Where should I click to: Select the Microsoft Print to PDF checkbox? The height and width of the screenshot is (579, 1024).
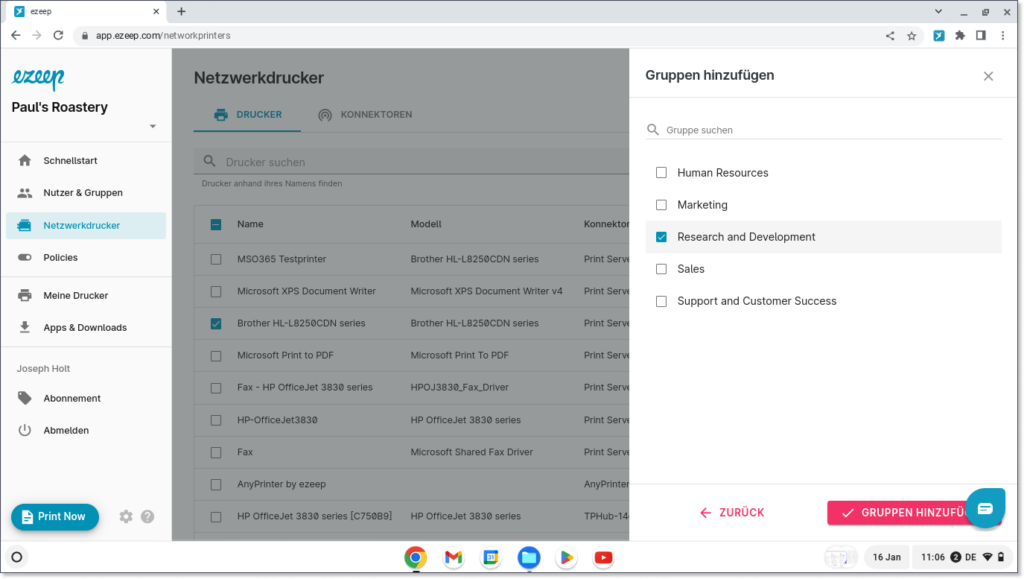216,356
